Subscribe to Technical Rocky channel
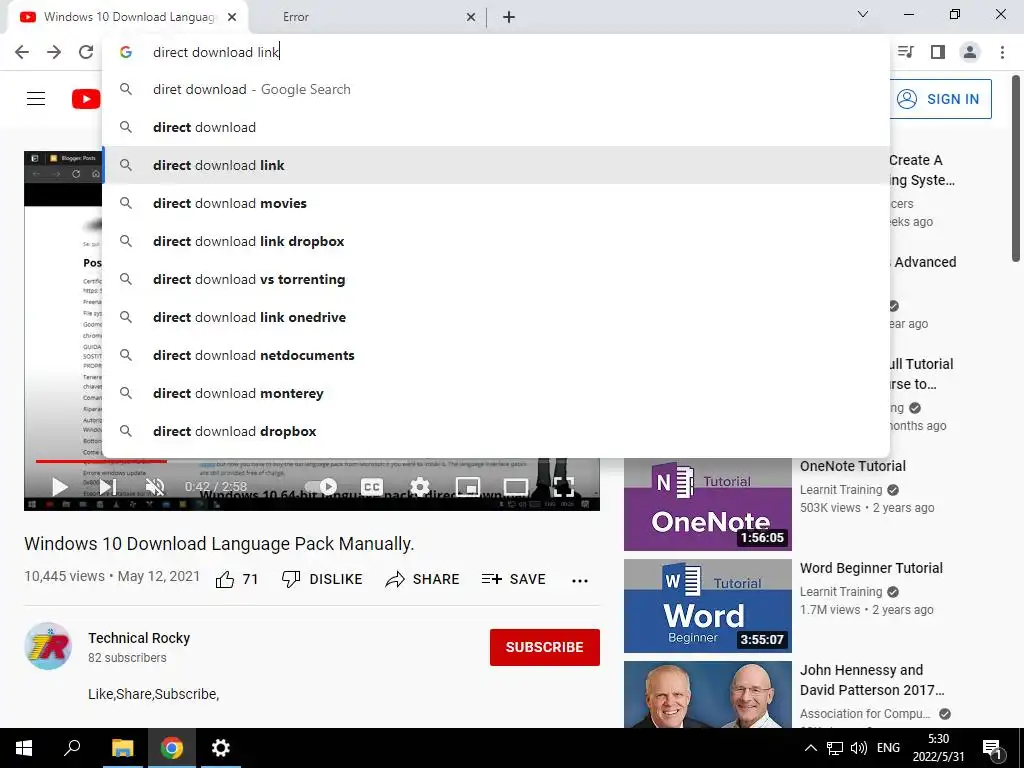The width and height of the screenshot is (1024, 768). pyautogui.click(x=545, y=647)
